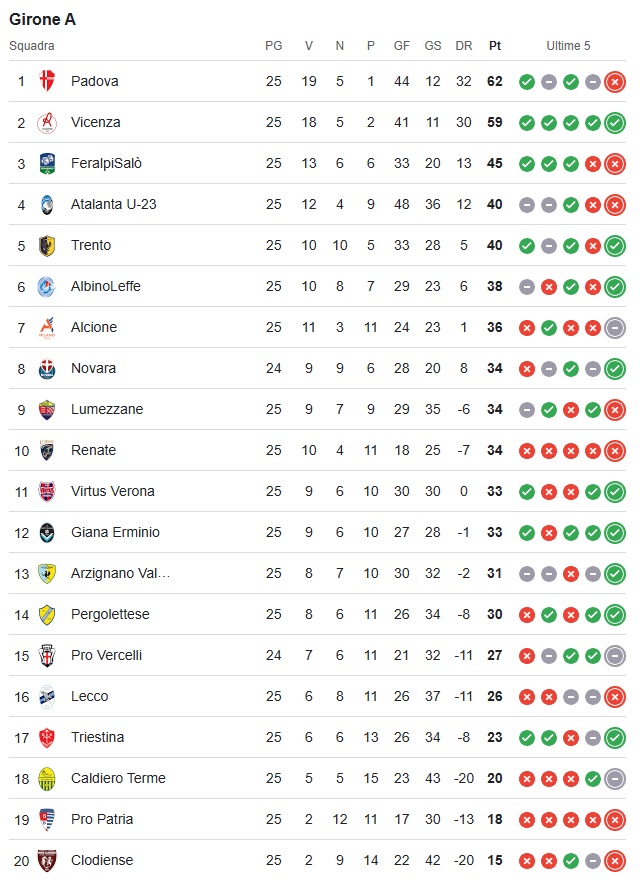641x892 pixels.
Task: Open the Giana Erminio team link
Action: 115,532
